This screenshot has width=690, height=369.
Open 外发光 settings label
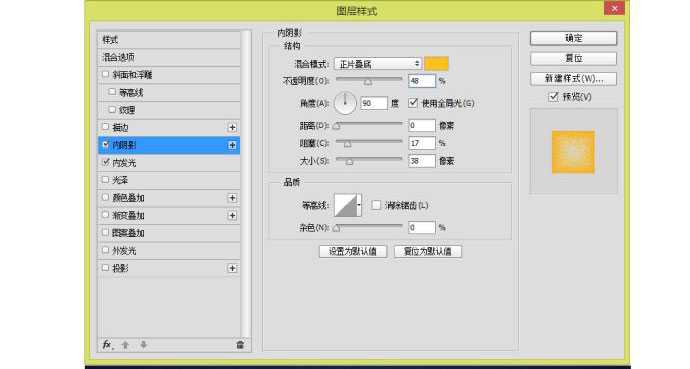124,251
